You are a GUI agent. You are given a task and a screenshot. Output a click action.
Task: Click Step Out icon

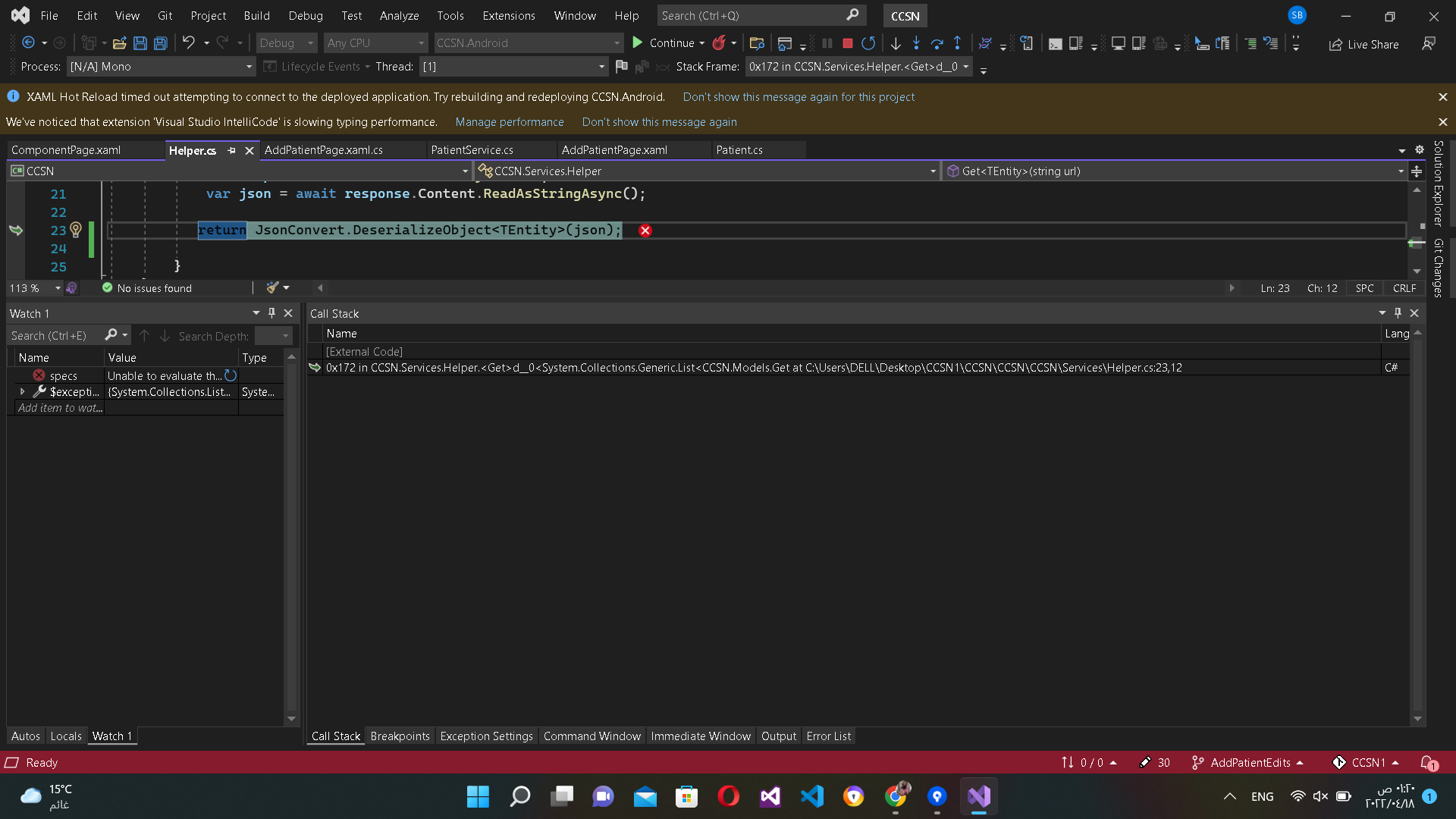tap(958, 43)
